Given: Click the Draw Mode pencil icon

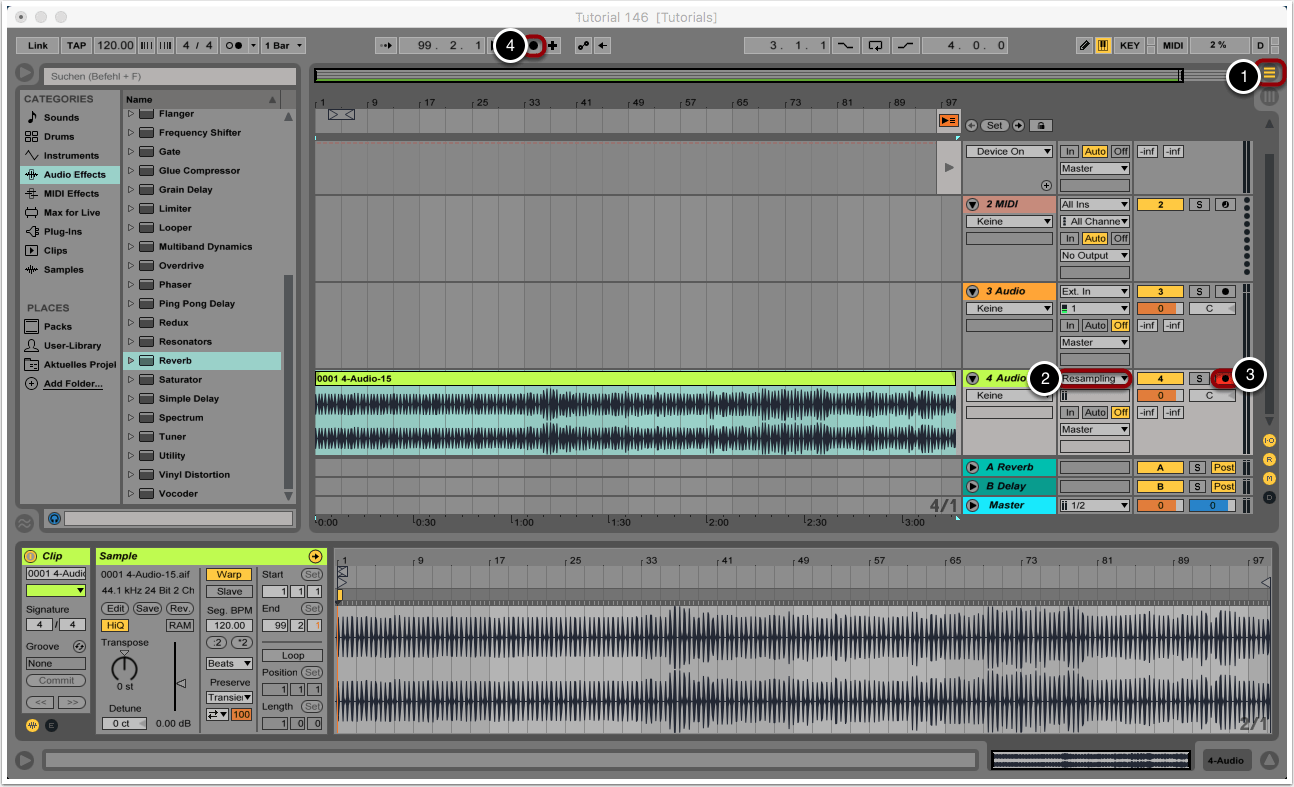Looking at the screenshot, I should 1084,46.
